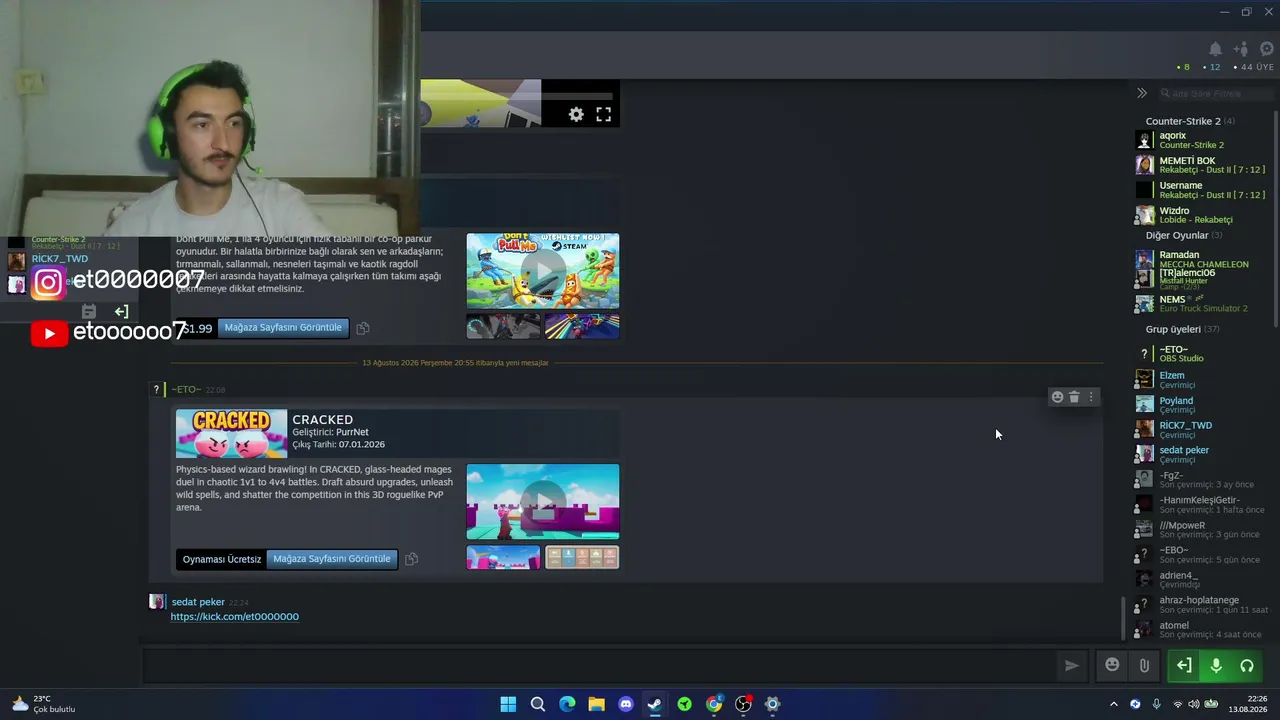
Task: Delete the ~ETO~ CRACKED message
Action: click(x=1074, y=397)
